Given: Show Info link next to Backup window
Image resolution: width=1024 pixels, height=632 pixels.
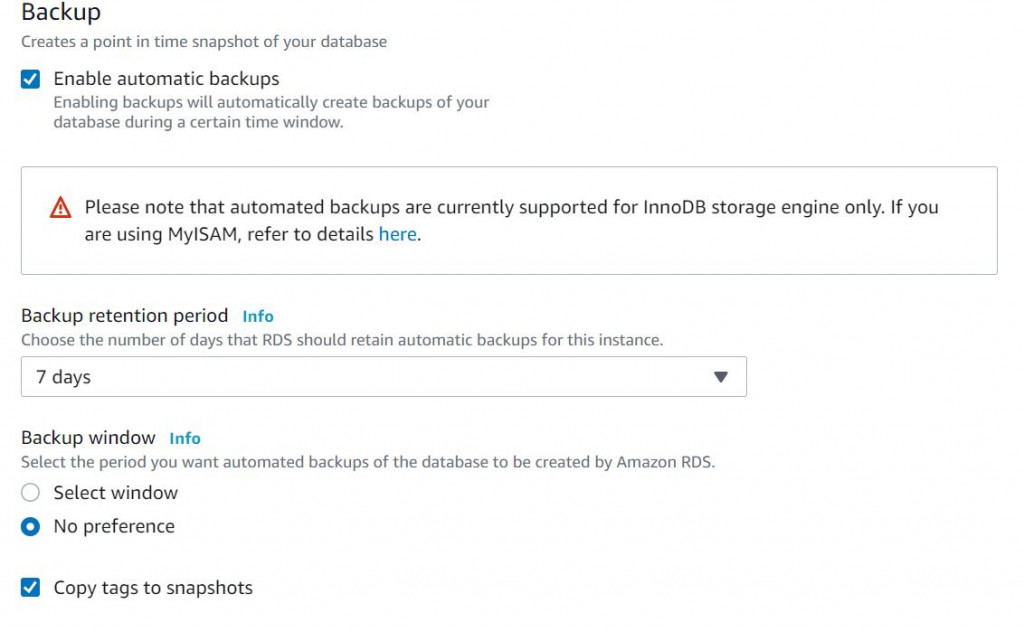Looking at the screenshot, I should tap(185, 438).
